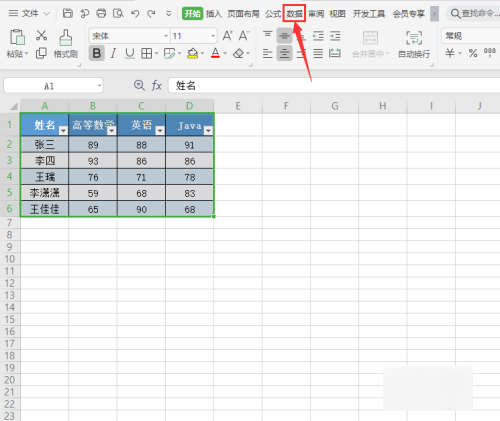Click the Print icon

coord(101,13)
